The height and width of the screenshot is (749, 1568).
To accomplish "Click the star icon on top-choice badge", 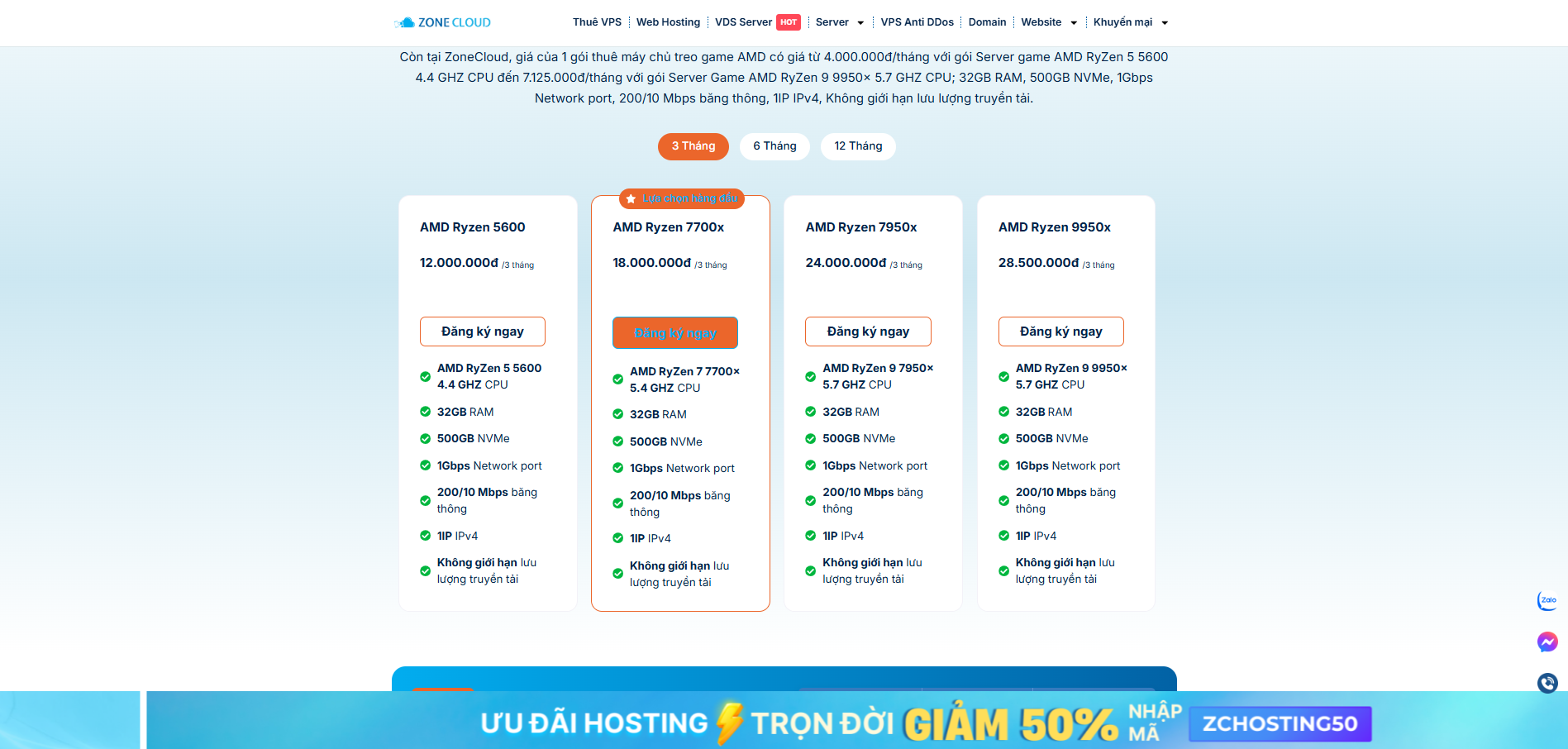I will [x=631, y=199].
